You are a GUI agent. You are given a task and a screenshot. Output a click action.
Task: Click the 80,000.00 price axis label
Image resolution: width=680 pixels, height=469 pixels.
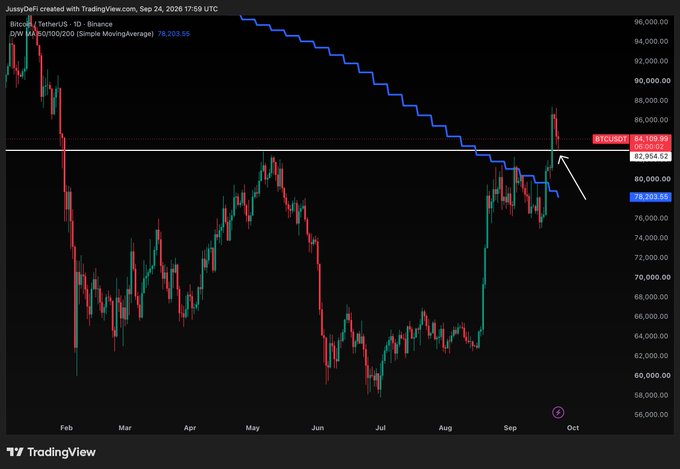tap(652, 179)
